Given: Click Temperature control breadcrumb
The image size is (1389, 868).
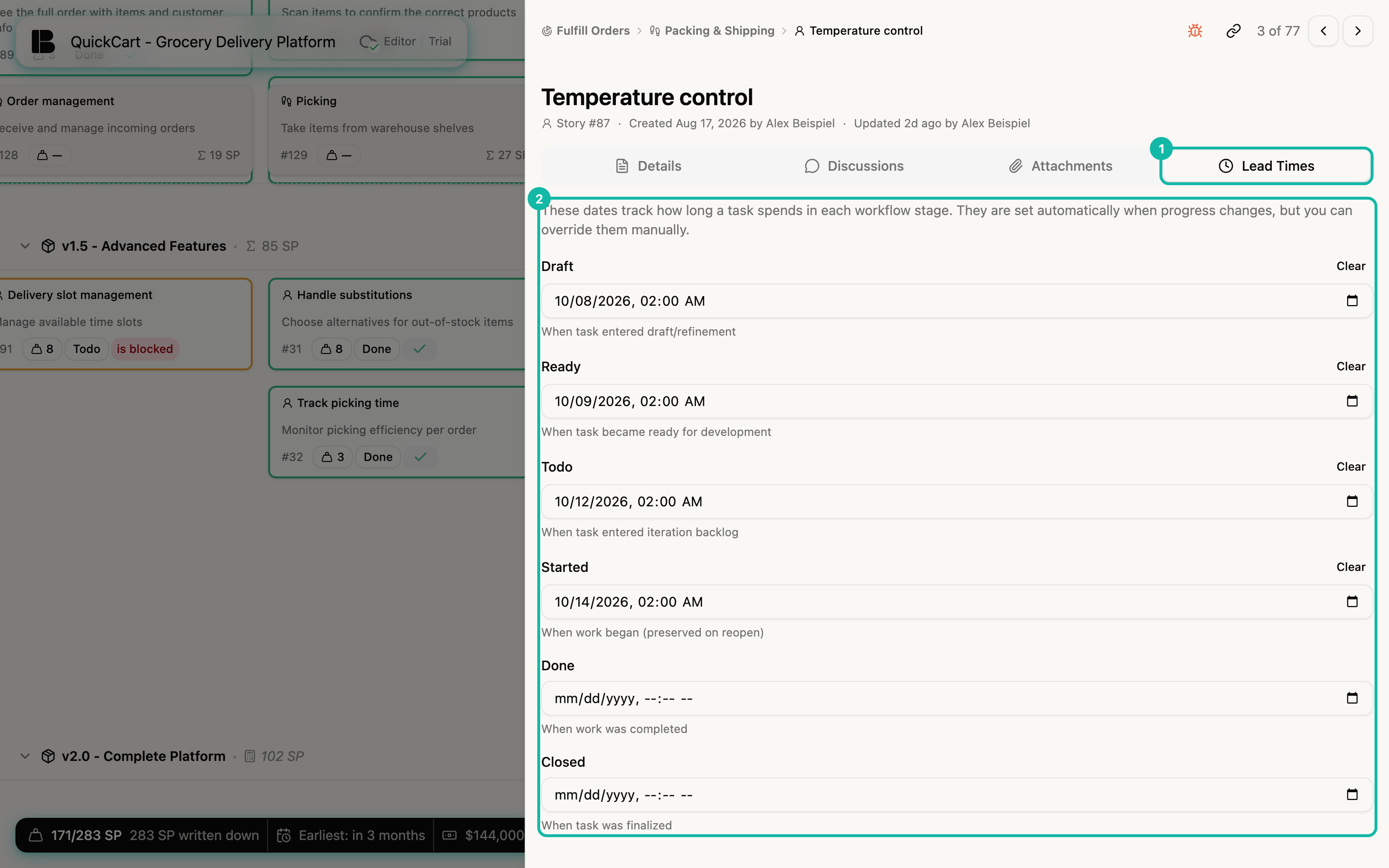Looking at the screenshot, I should [858, 31].
